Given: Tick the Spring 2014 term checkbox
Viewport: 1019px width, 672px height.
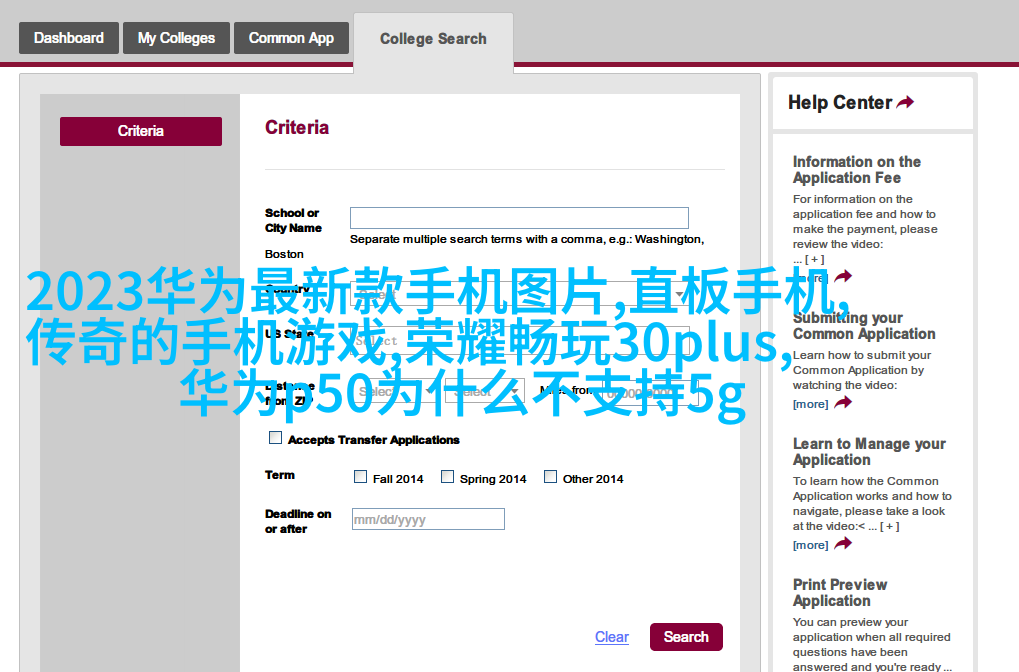Looking at the screenshot, I should 447,477.
